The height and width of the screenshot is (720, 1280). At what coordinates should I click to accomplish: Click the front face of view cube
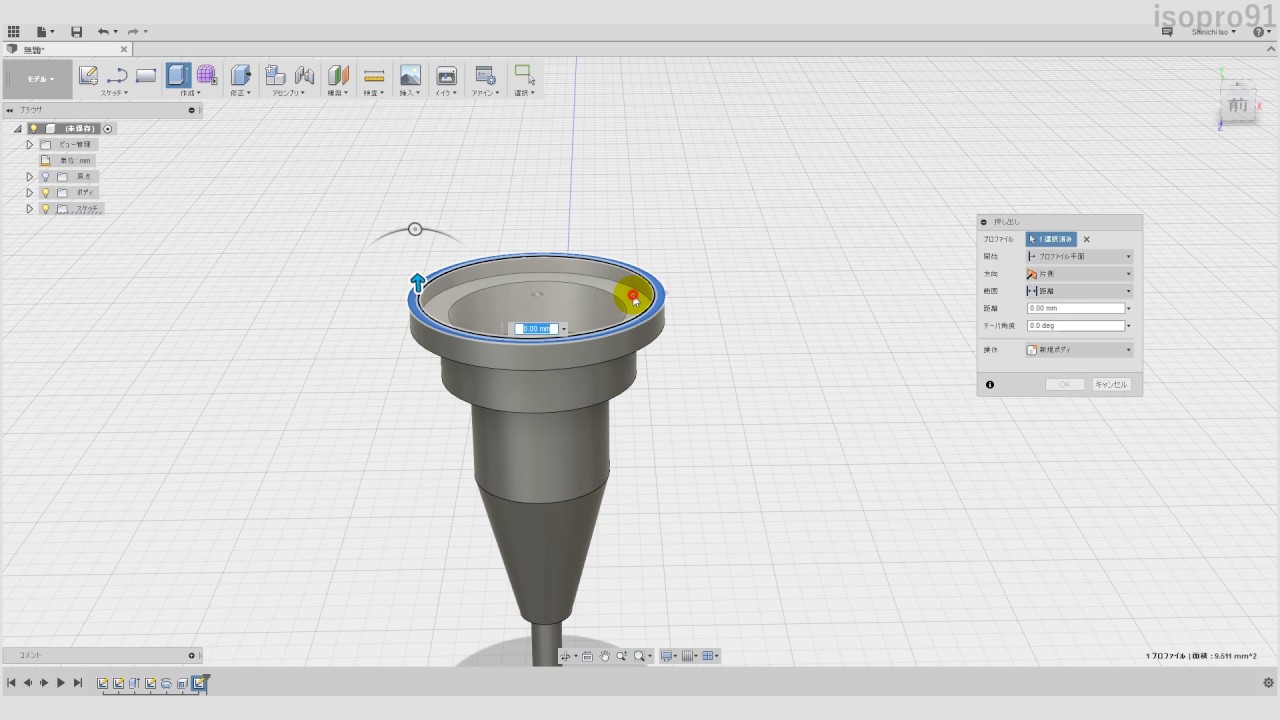pos(1238,105)
